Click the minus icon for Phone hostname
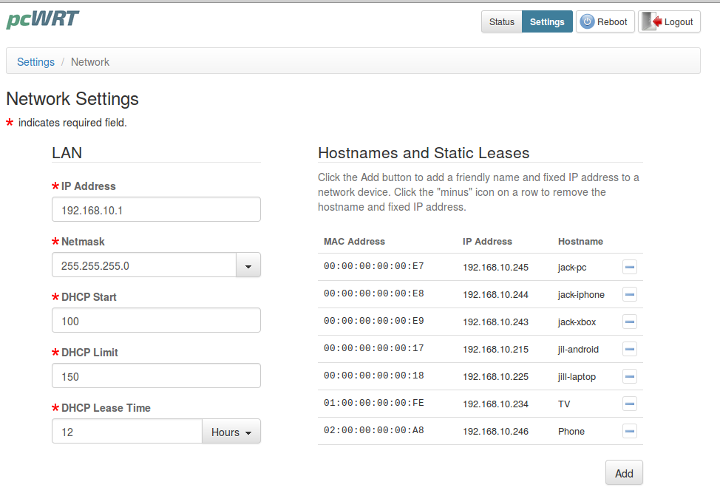Image resolution: width=720 pixels, height=496 pixels. tap(630, 431)
